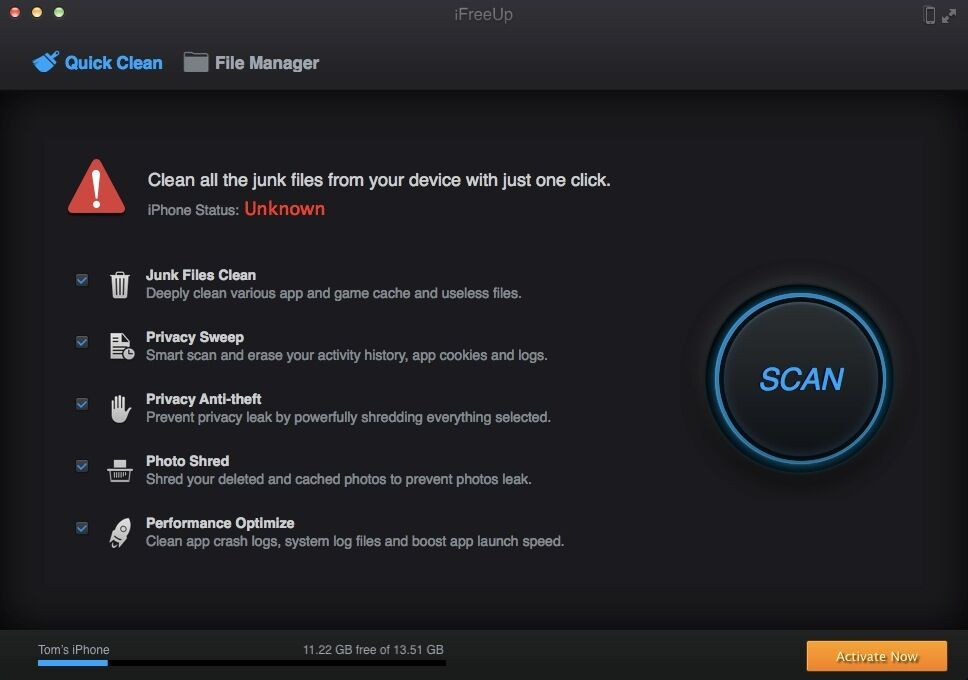Click the trash can Junk Files icon

(x=120, y=285)
